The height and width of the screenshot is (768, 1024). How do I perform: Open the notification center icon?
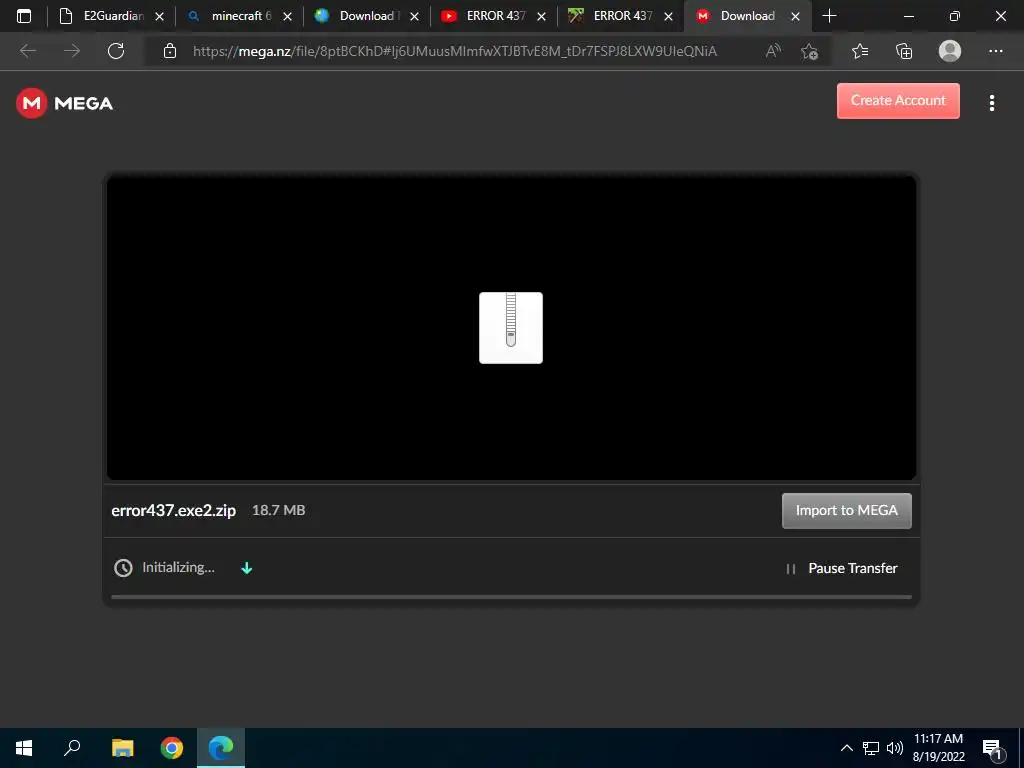[x=993, y=749]
